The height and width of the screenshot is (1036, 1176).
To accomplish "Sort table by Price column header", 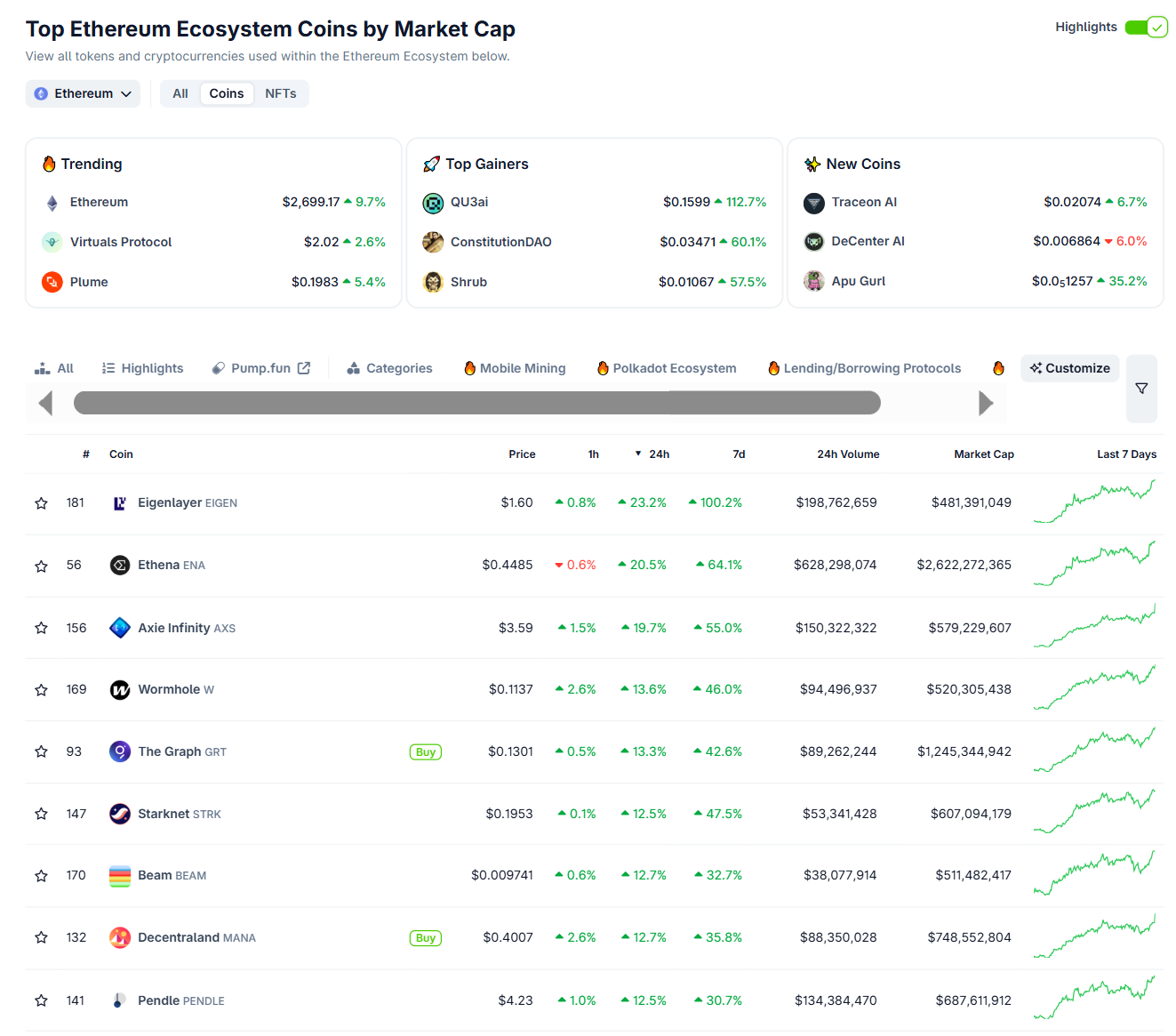I will [x=522, y=454].
